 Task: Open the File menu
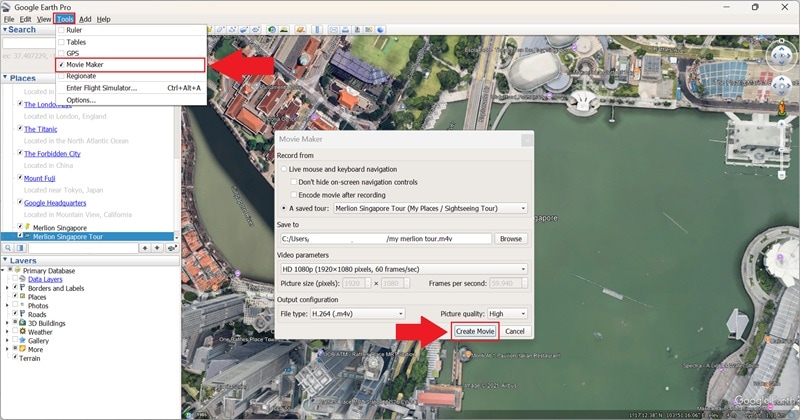(9, 19)
